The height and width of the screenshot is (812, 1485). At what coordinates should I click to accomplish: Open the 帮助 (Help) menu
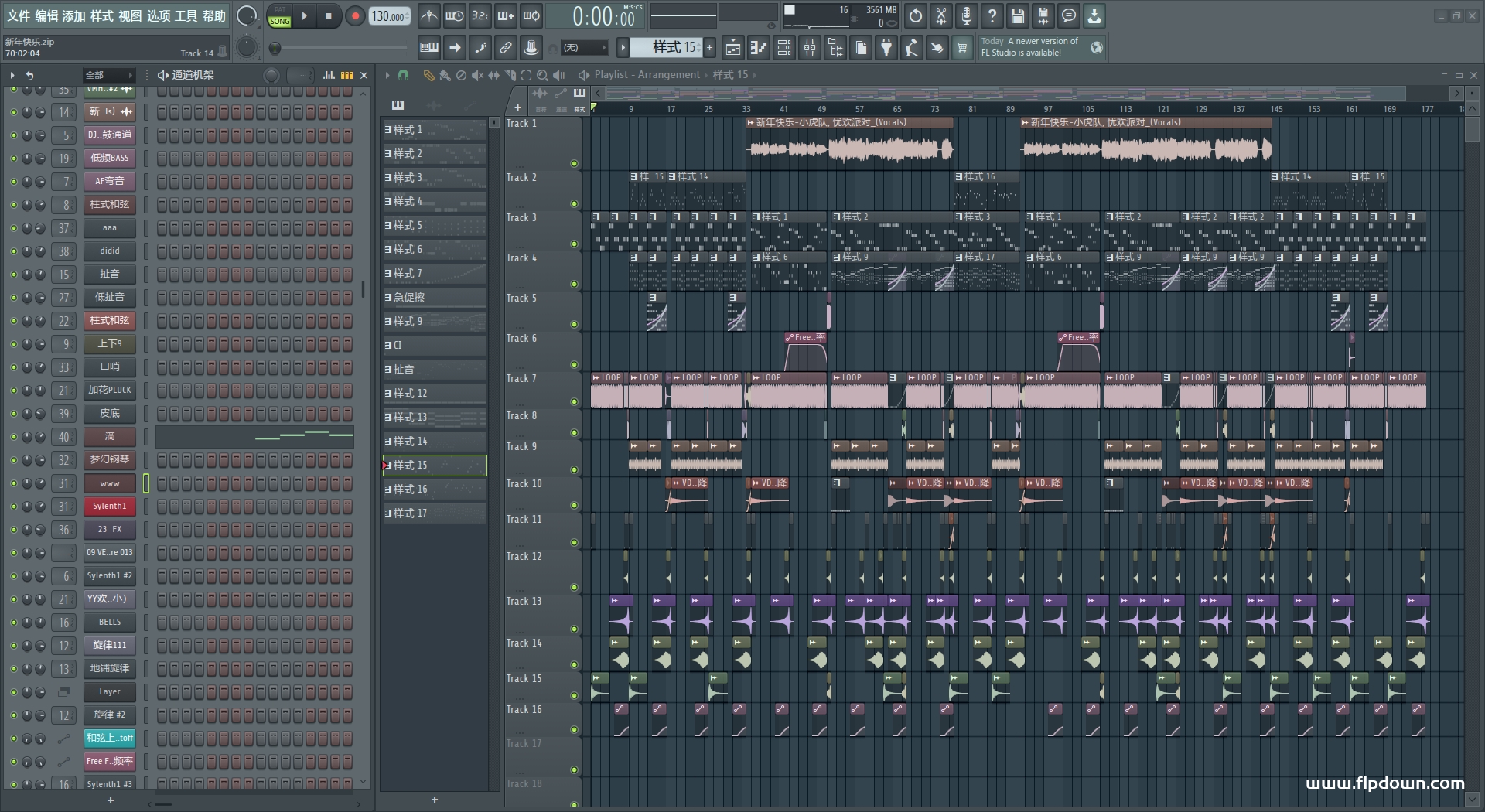click(x=214, y=15)
